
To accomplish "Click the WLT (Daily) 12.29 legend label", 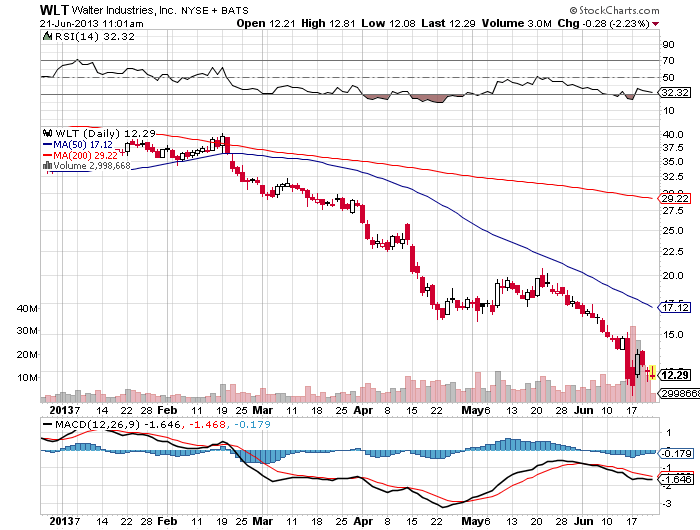I will [105, 134].
